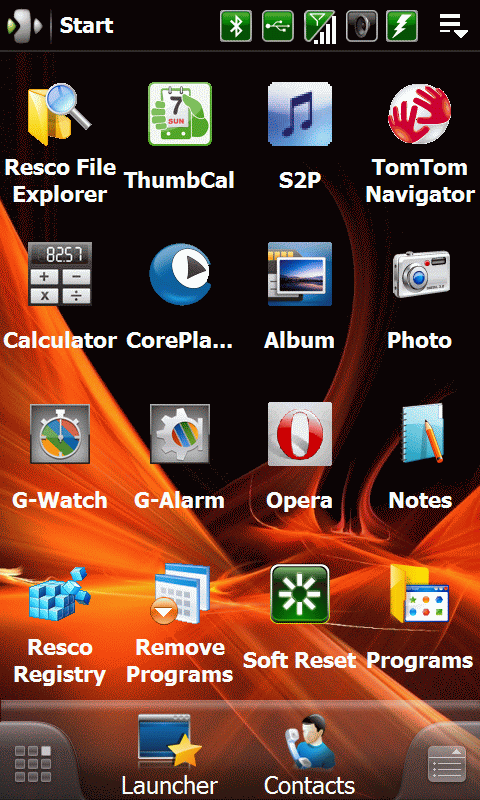Click the "TomTom Navigator" label text

[x=420, y=181]
